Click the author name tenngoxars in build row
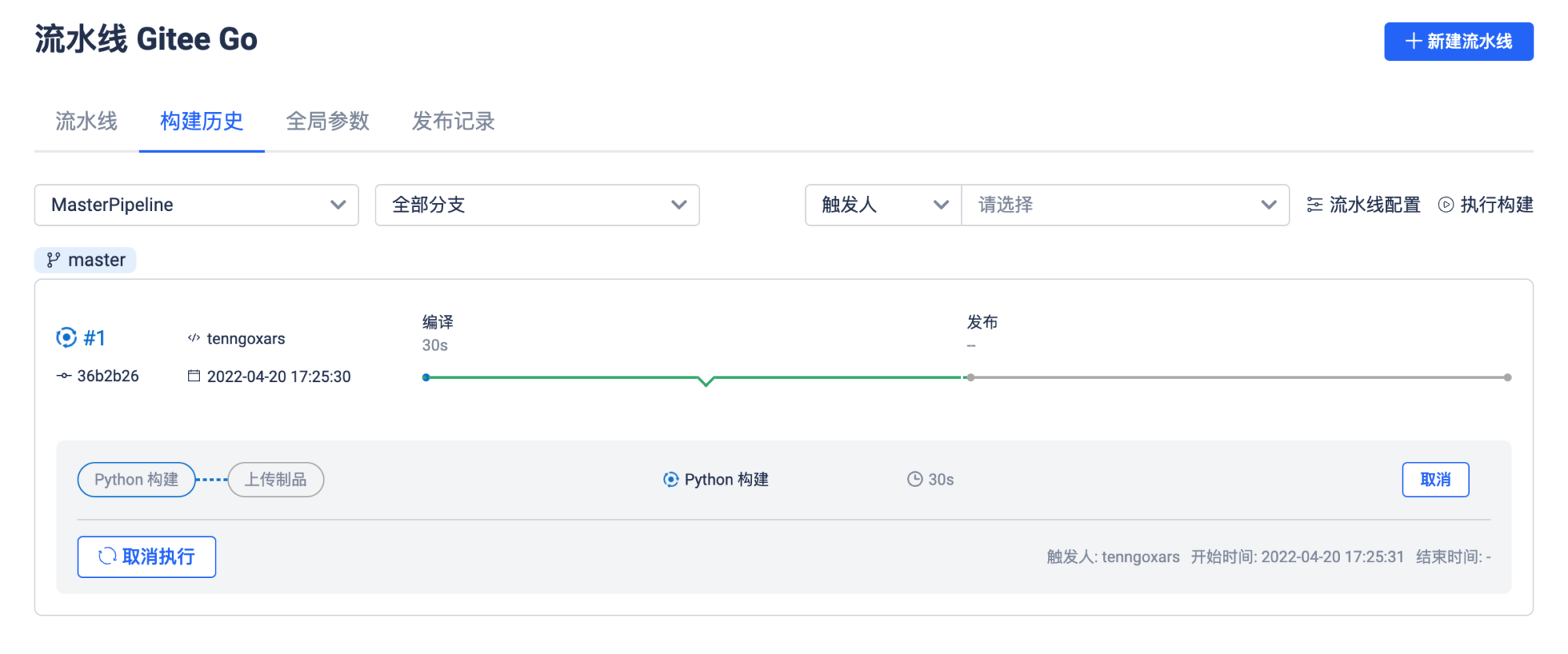Viewport: 1568px width, 654px height. [245, 339]
